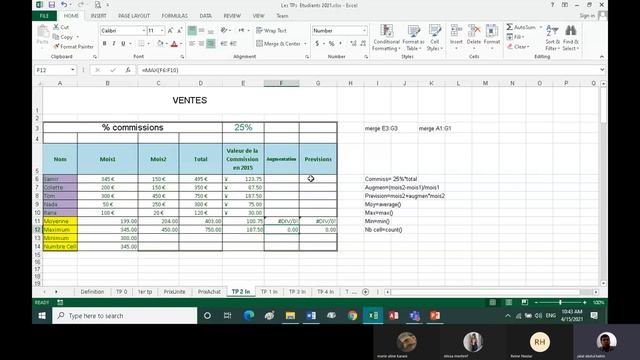This screenshot has width=640, height=360.
Task: Apply Percent Style
Action: coord(331,44)
